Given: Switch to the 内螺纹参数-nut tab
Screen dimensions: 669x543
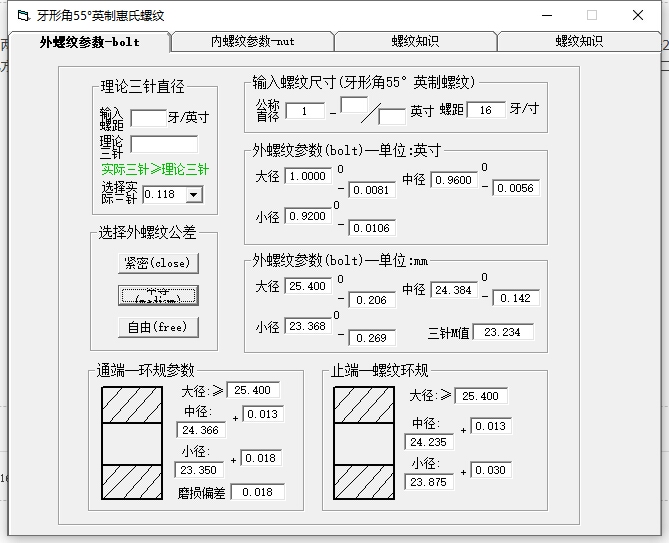Looking at the screenshot, I should [253, 41].
